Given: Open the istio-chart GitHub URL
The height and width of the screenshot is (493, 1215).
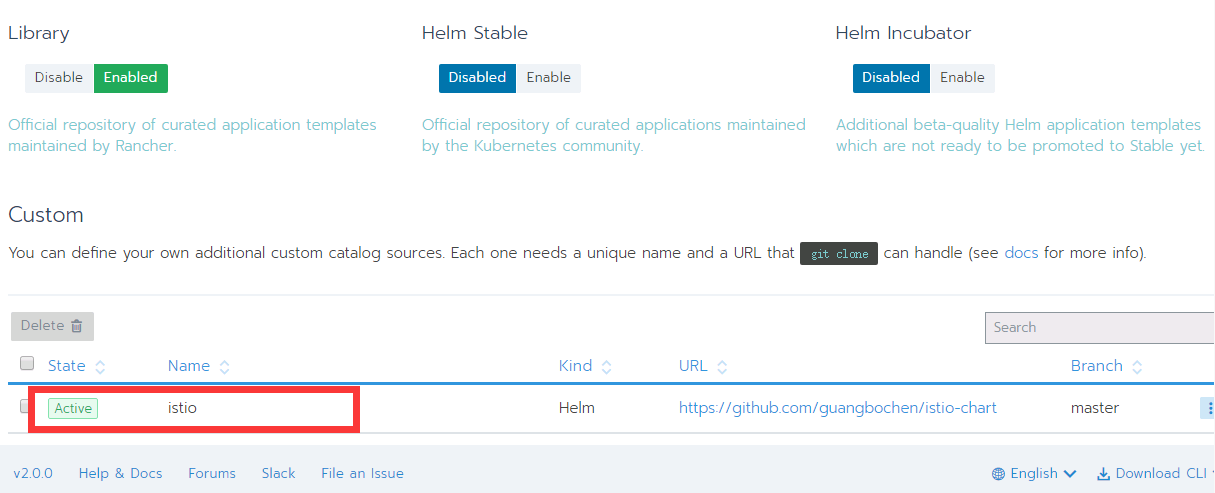Looking at the screenshot, I should tap(838, 408).
